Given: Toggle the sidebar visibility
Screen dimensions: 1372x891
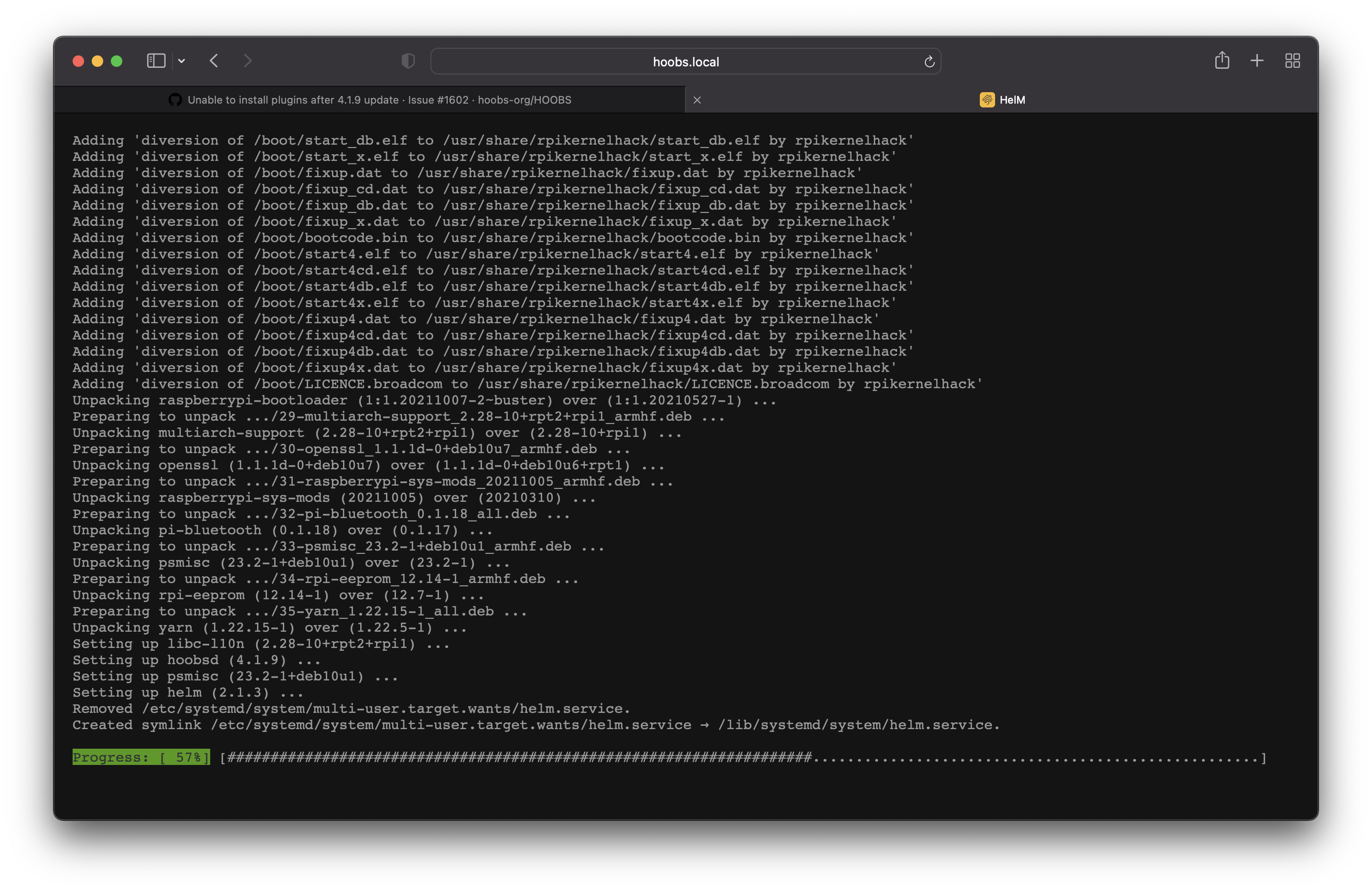Looking at the screenshot, I should (156, 61).
